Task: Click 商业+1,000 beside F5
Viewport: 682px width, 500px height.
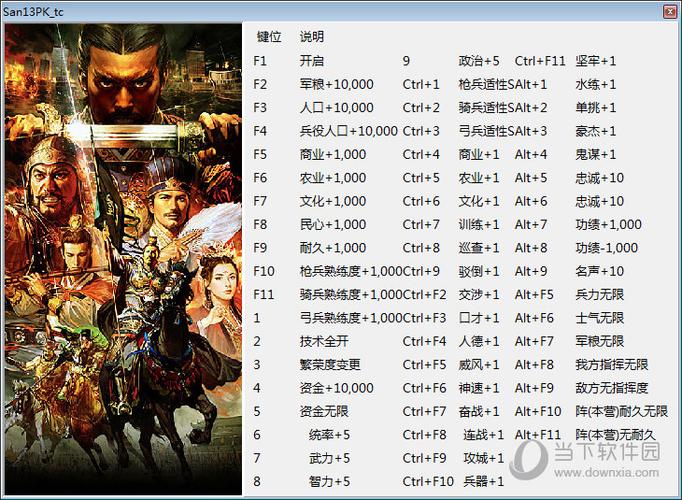Action: [x=333, y=154]
